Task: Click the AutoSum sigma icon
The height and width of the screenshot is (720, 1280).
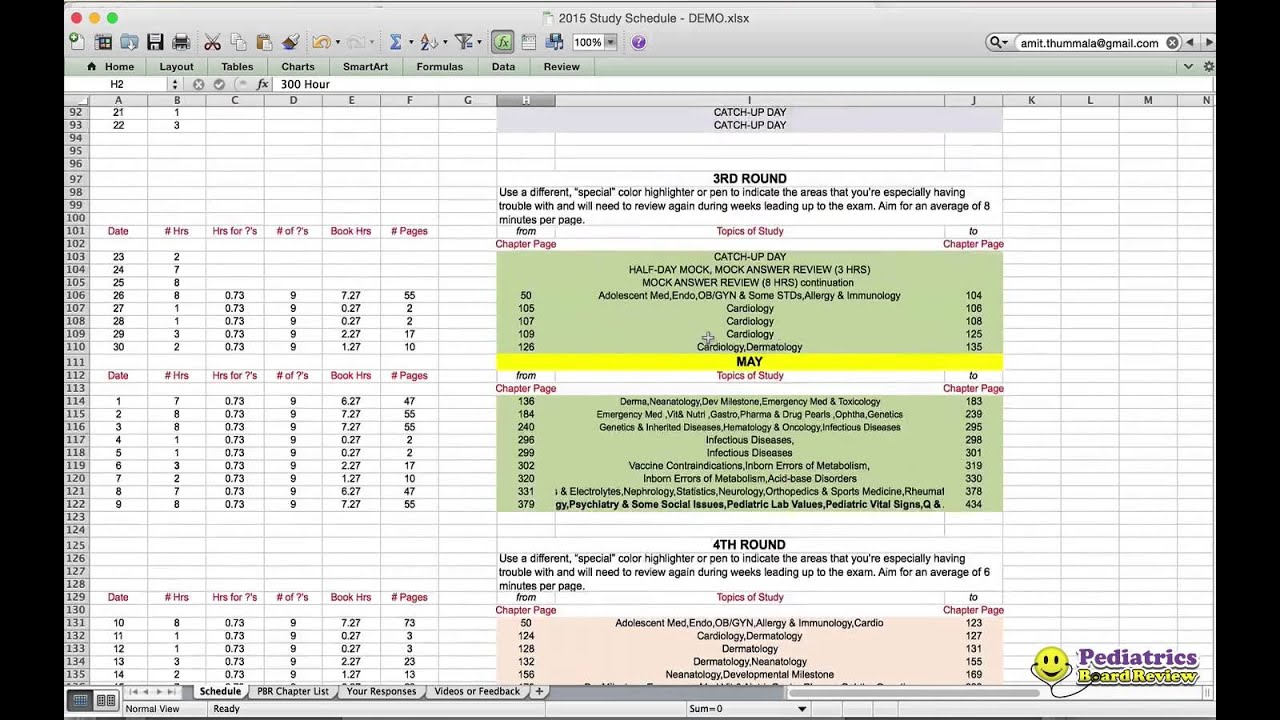Action: pos(395,42)
